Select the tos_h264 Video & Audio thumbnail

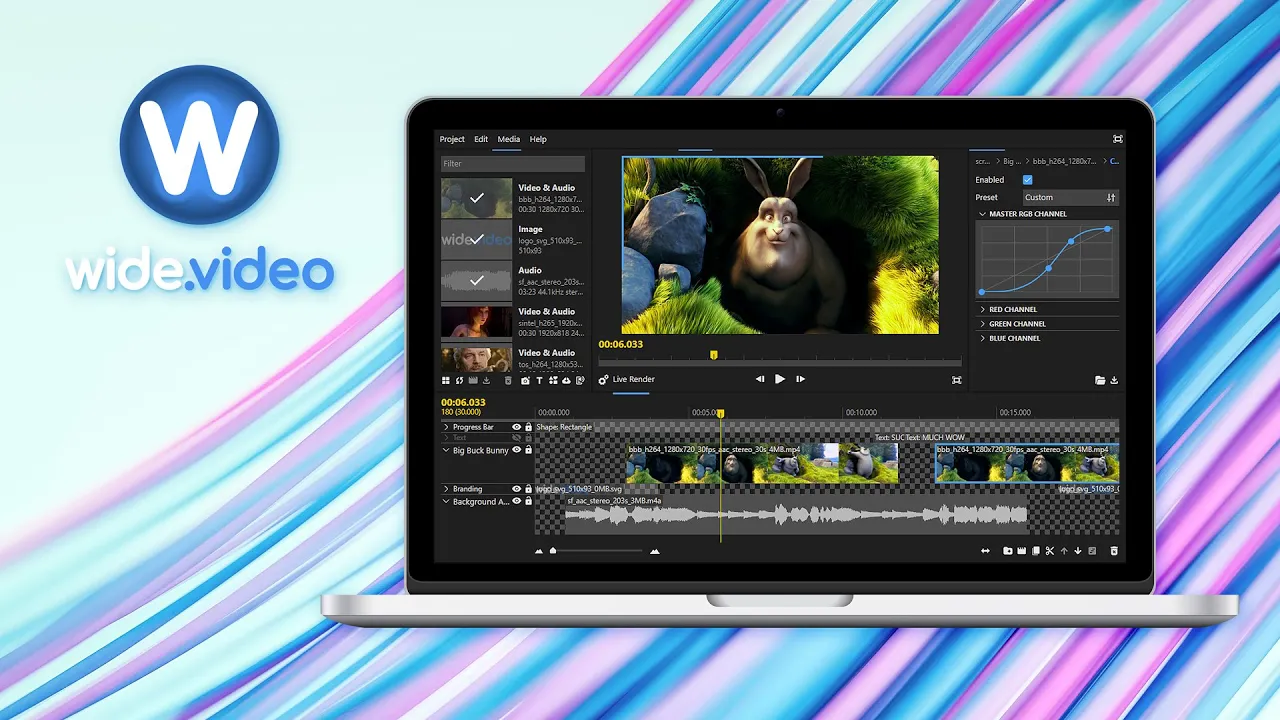tap(477, 358)
